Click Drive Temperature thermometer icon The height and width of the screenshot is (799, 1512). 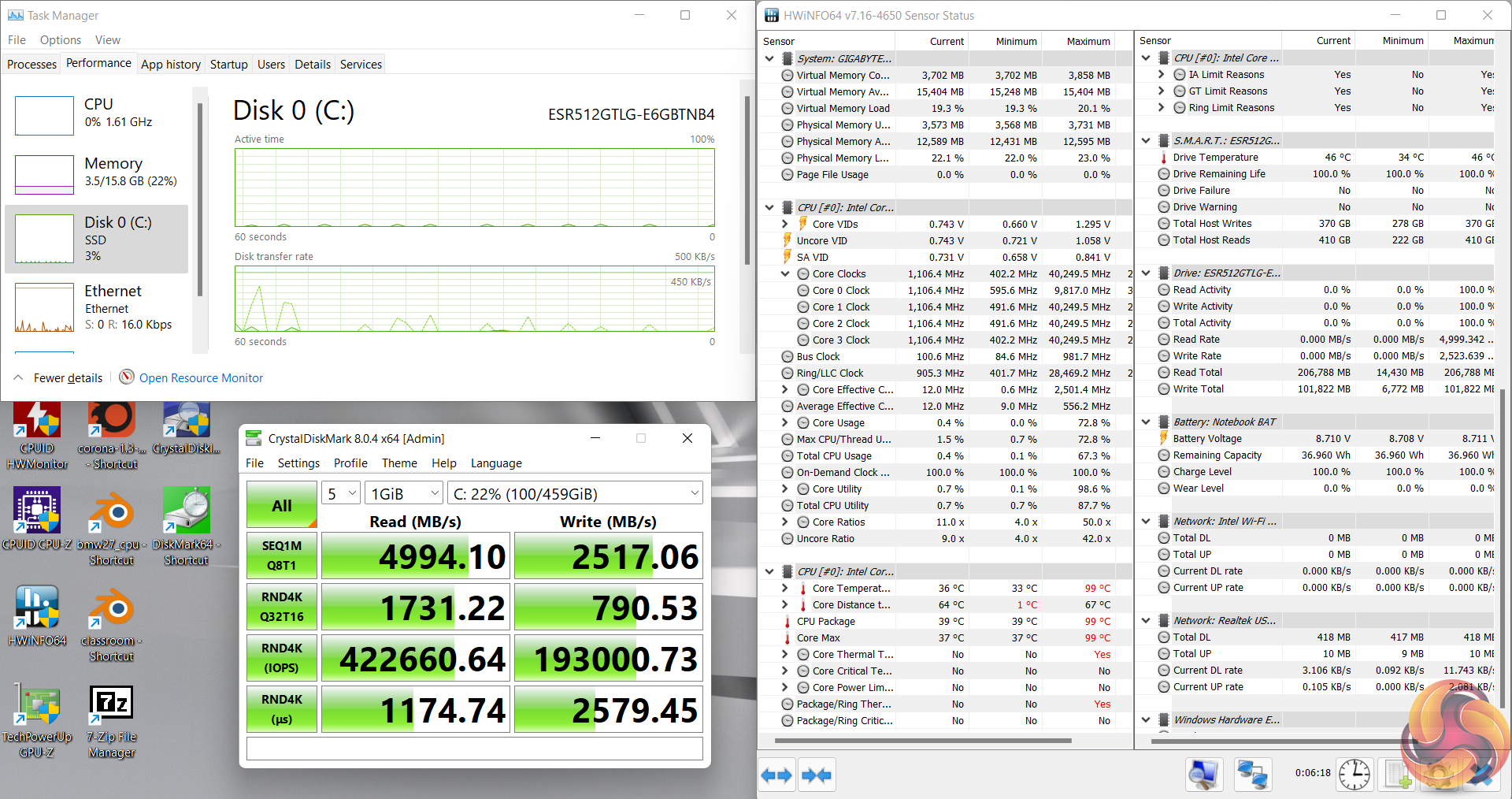pos(1163,158)
